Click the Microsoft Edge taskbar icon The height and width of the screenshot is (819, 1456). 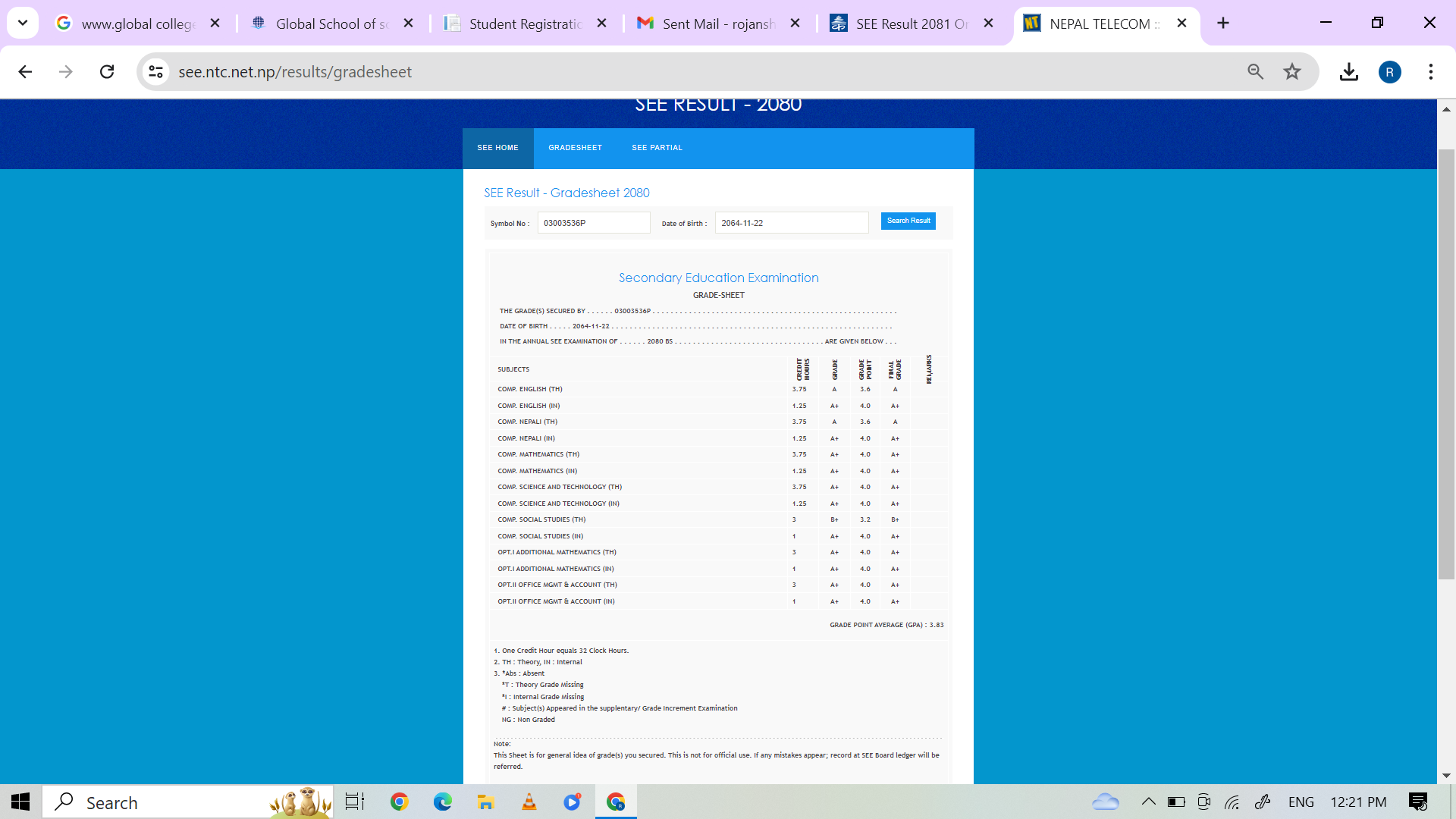442,802
